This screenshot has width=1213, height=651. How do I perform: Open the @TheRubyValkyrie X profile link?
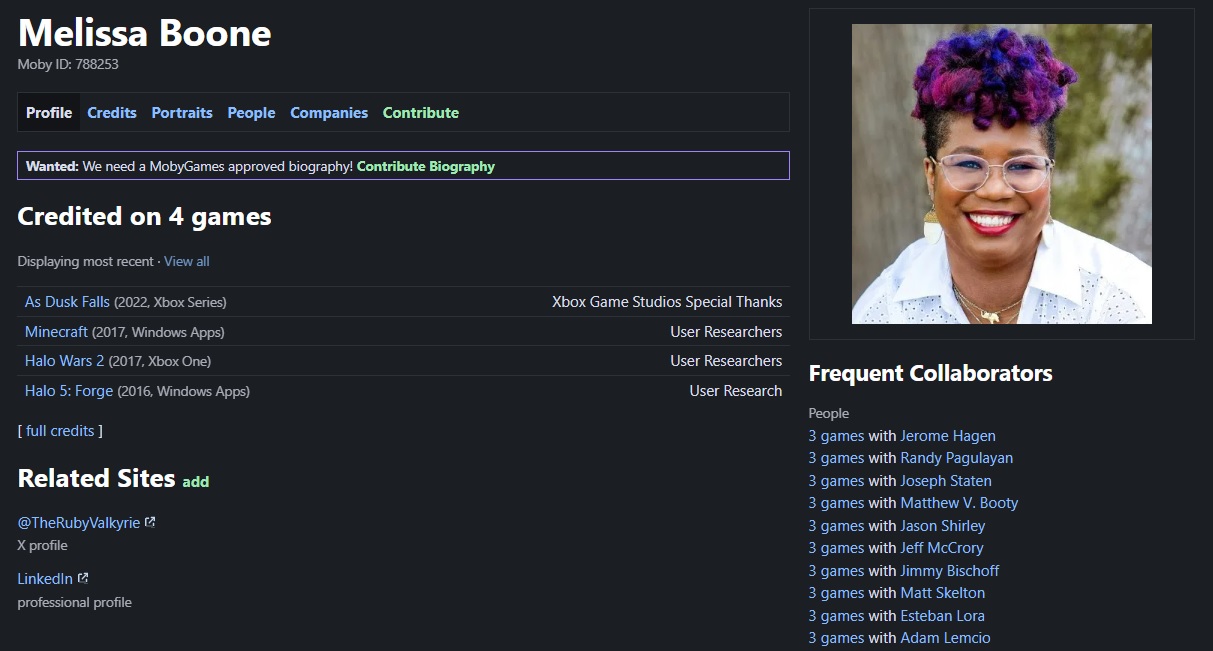79,522
